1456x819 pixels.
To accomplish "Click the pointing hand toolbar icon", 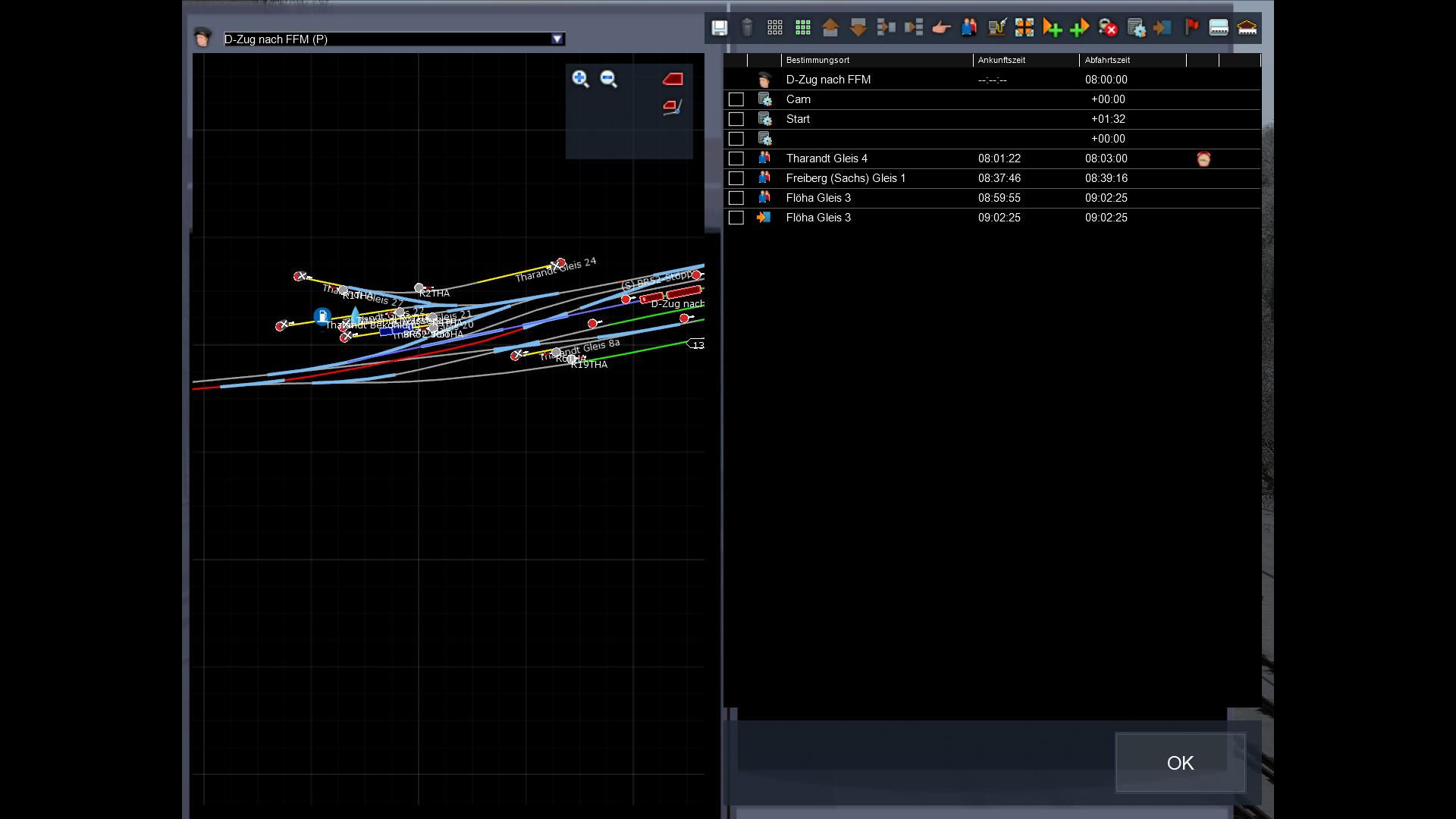I will tap(941, 28).
